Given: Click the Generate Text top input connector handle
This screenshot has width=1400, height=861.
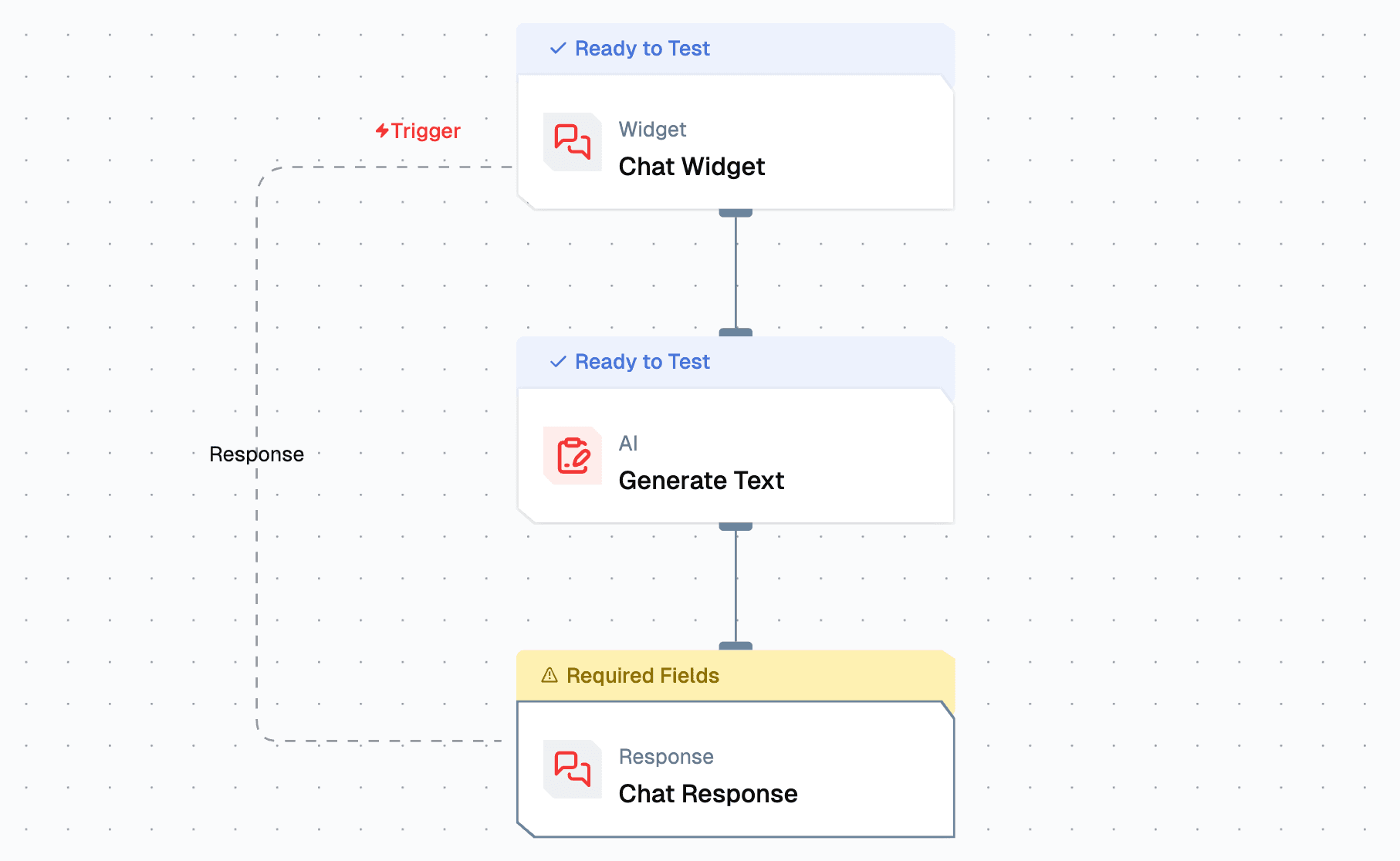Looking at the screenshot, I should (x=736, y=333).
